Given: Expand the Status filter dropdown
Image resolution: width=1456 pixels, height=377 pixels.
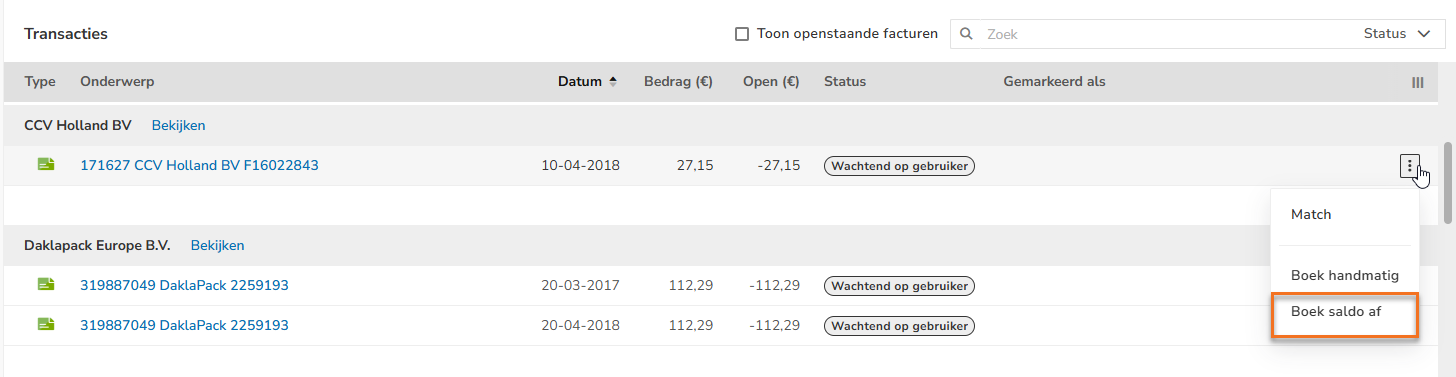Looking at the screenshot, I should [x=1398, y=34].
